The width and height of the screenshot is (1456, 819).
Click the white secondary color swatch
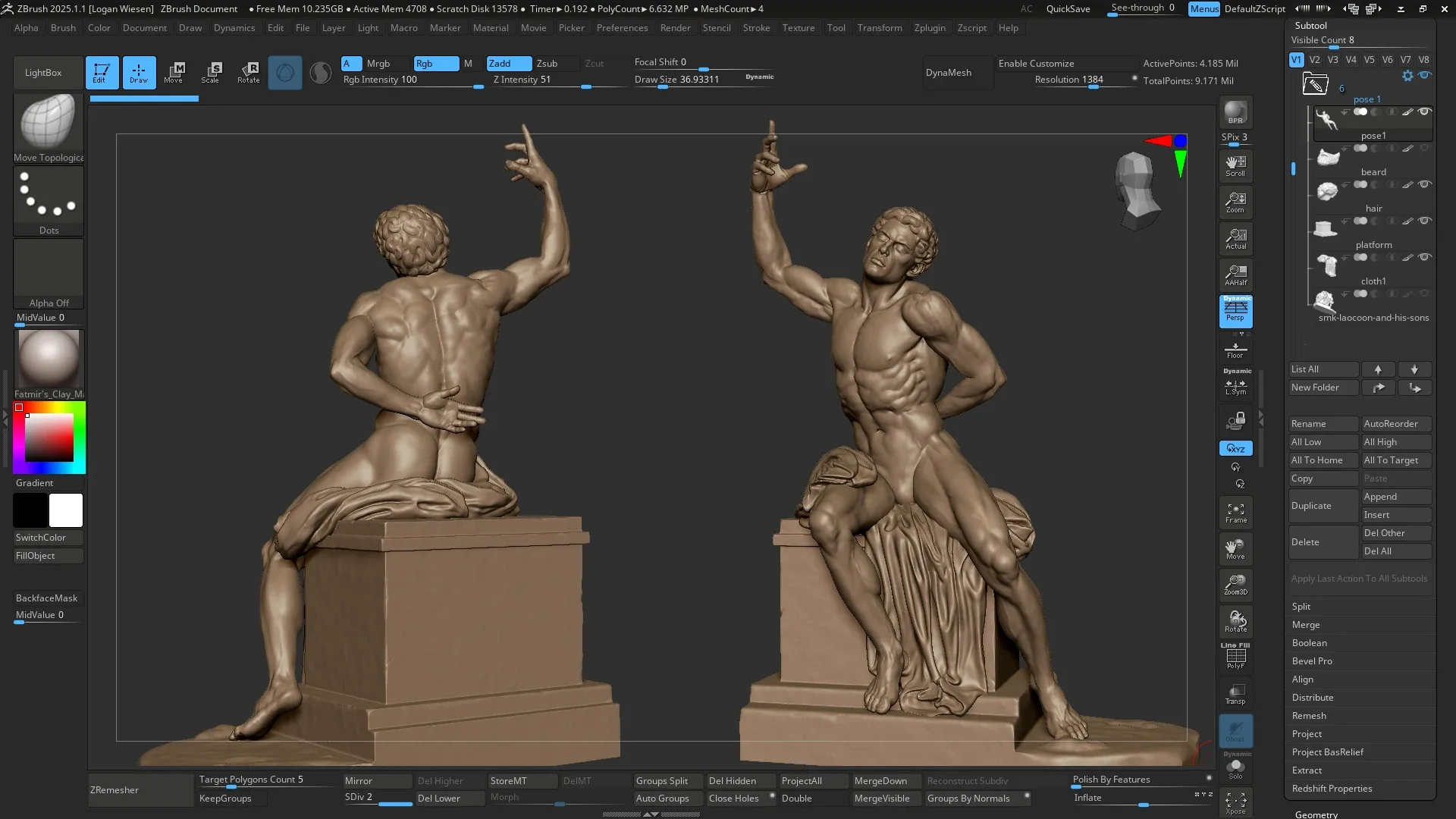[x=66, y=510]
